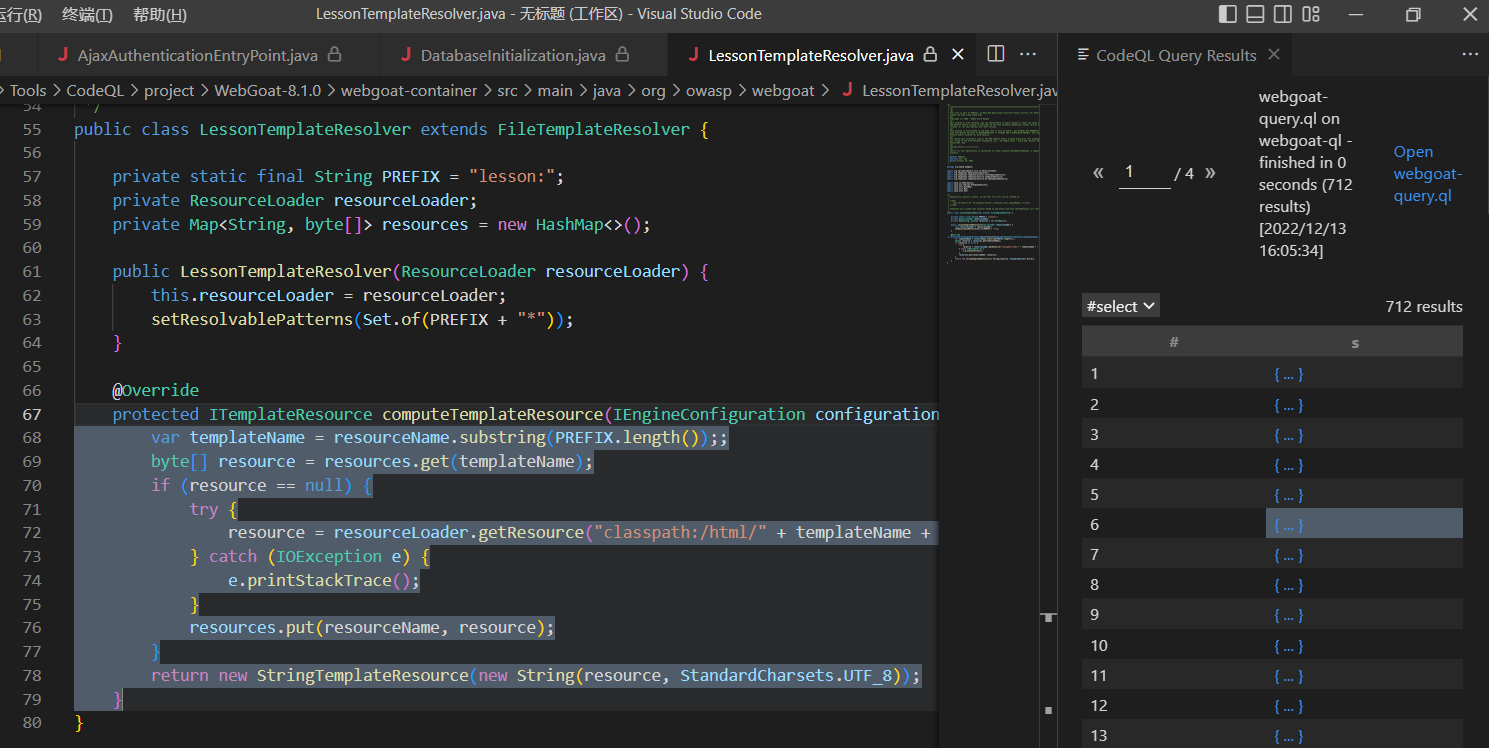Screen dimensions: 1489x748
Task: Click 'StringTemplateResource' on line 78
Action: 362,675
